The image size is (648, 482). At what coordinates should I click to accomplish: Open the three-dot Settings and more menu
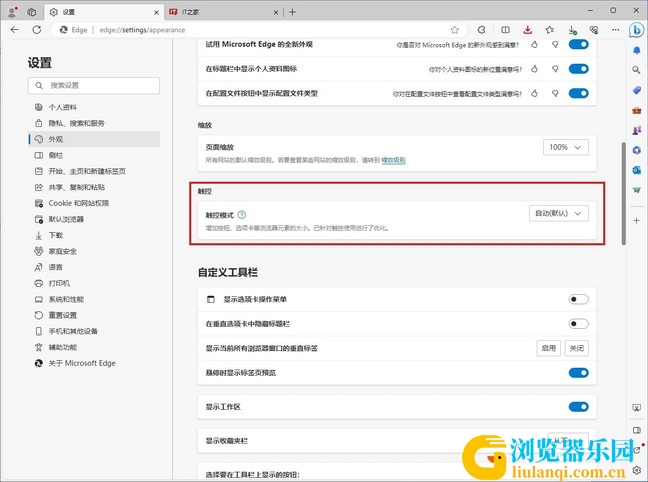point(615,30)
